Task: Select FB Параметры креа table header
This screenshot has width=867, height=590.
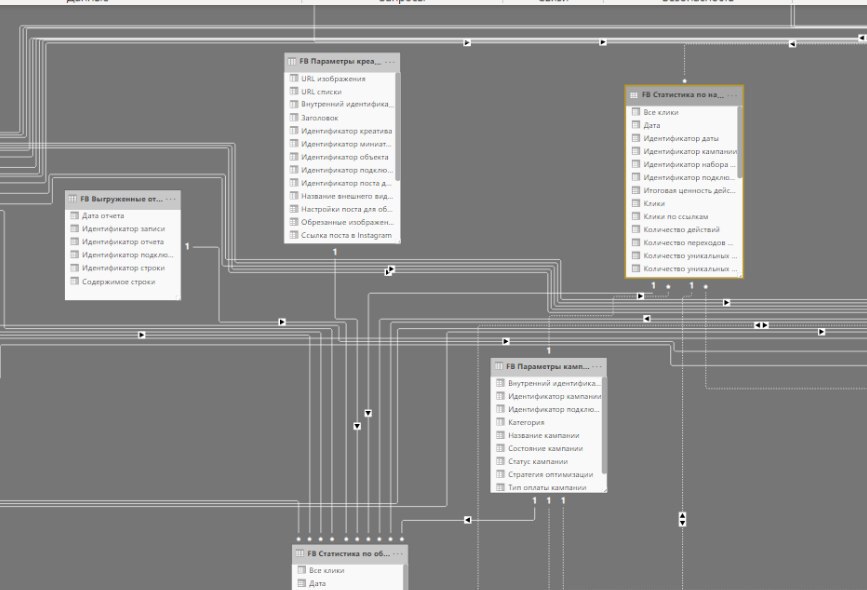Action: click(342, 61)
